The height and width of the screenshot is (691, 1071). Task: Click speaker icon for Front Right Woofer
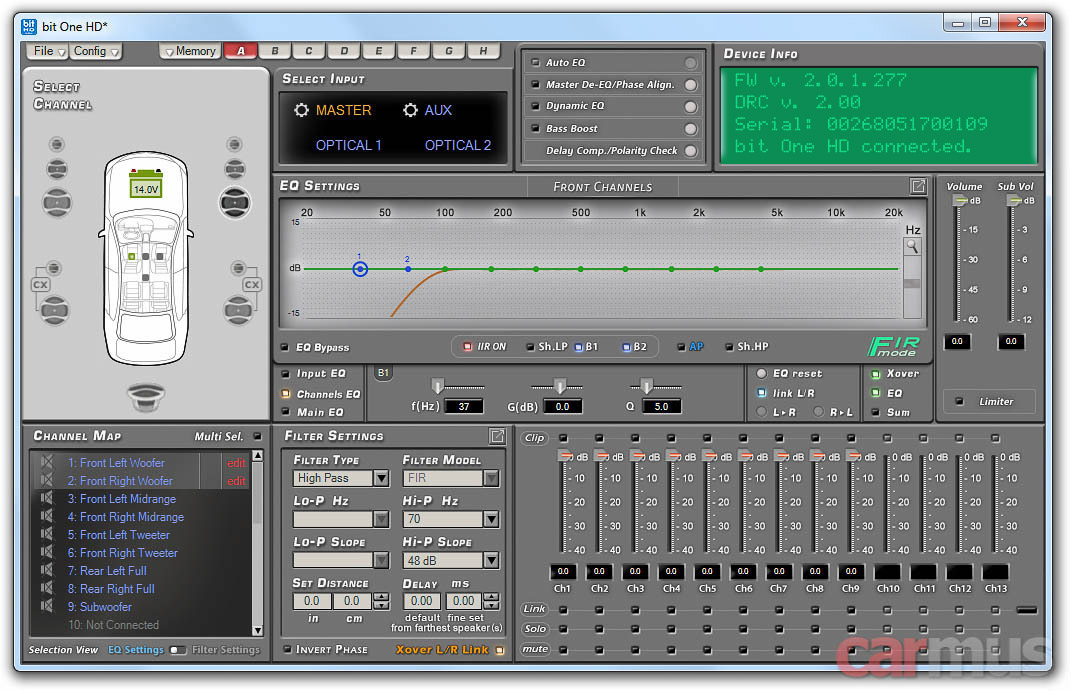tap(46, 480)
